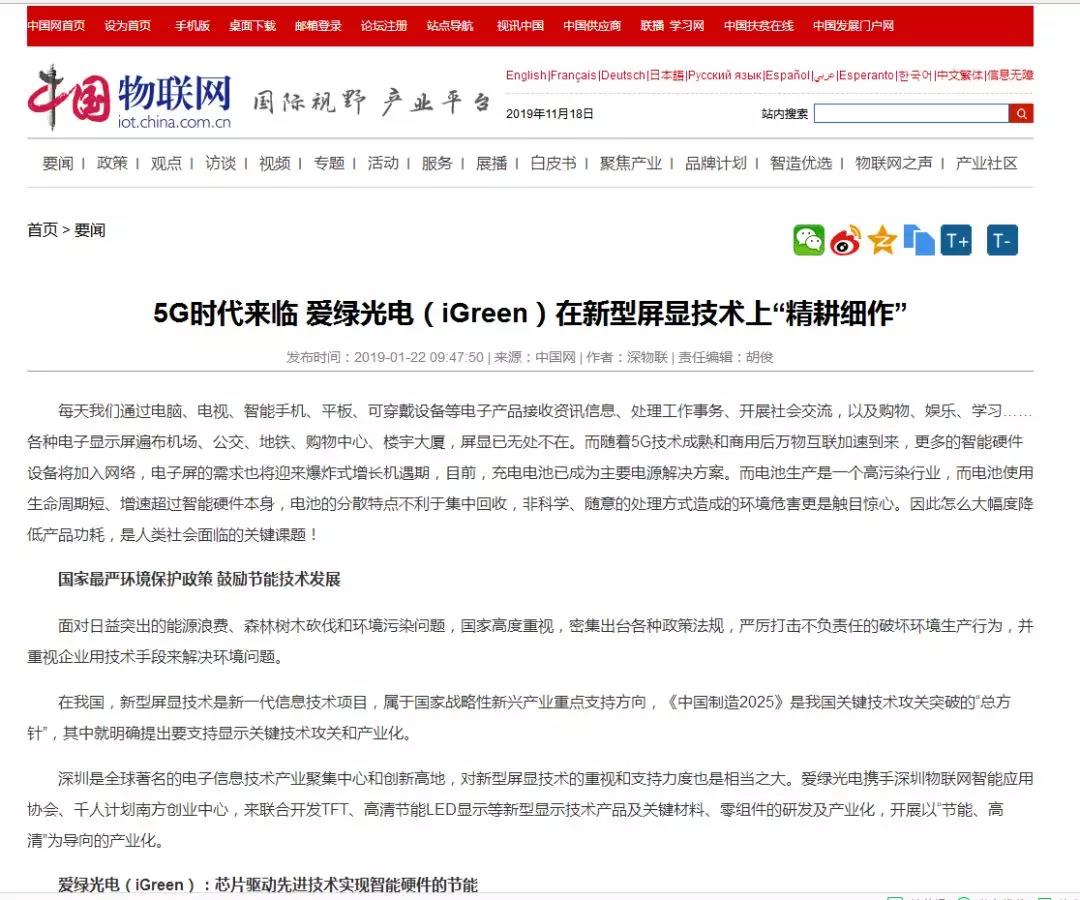This screenshot has width=1080, height=900.
Task: Switch to 中文繁体 version
Action: pyautogui.click(x=959, y=75)
